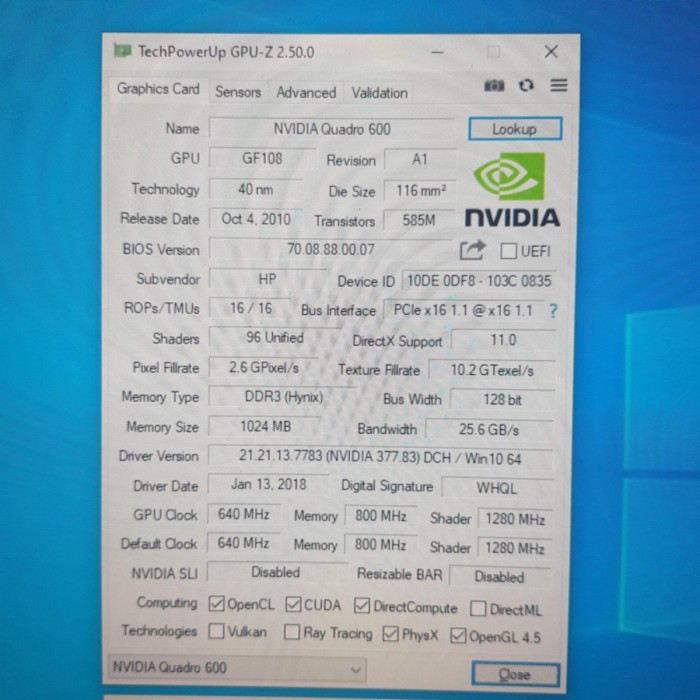700x700 pixels.
Task: Click the TechPowerUp GPU-Z 2.50.0 title text
Action: pyautogui.click(x=226, y=52)
